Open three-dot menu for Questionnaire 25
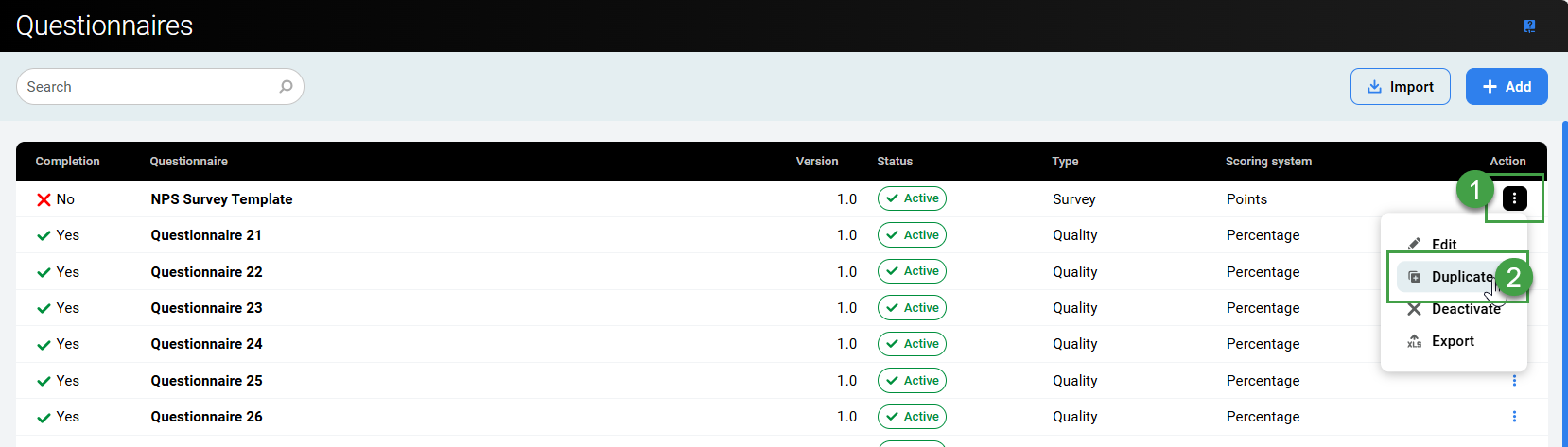Screen dimensions: 1568x447 tap(1514, 381)
